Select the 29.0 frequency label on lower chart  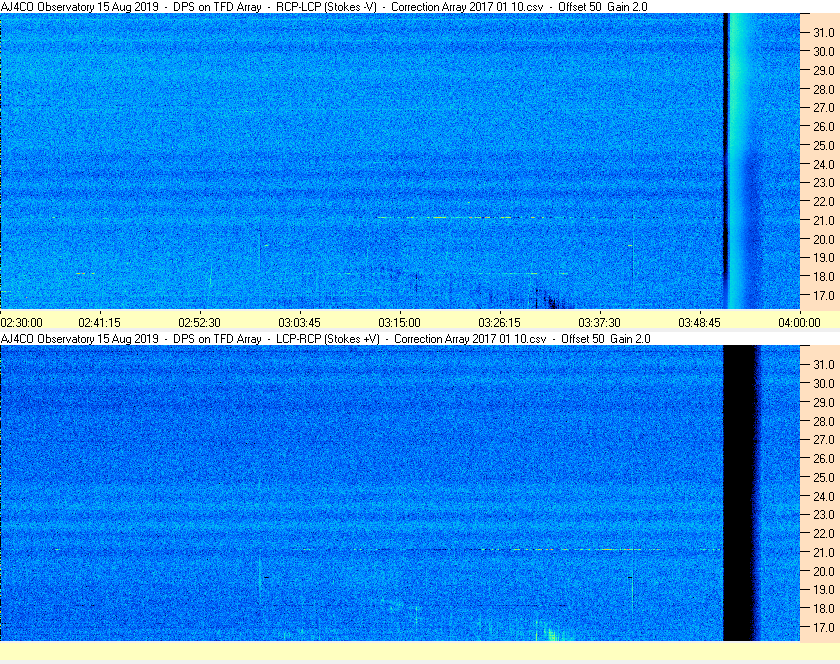824,402
